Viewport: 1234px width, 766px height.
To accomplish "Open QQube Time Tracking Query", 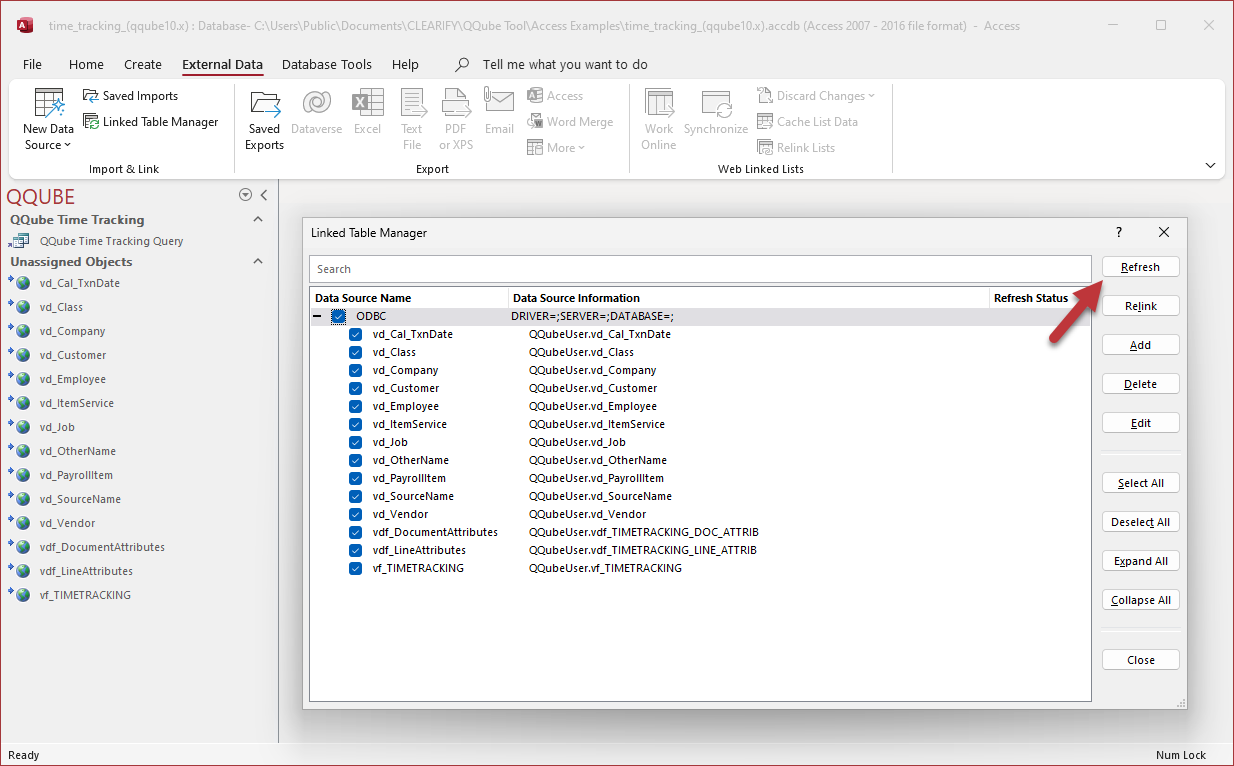I will pos(111,241).
